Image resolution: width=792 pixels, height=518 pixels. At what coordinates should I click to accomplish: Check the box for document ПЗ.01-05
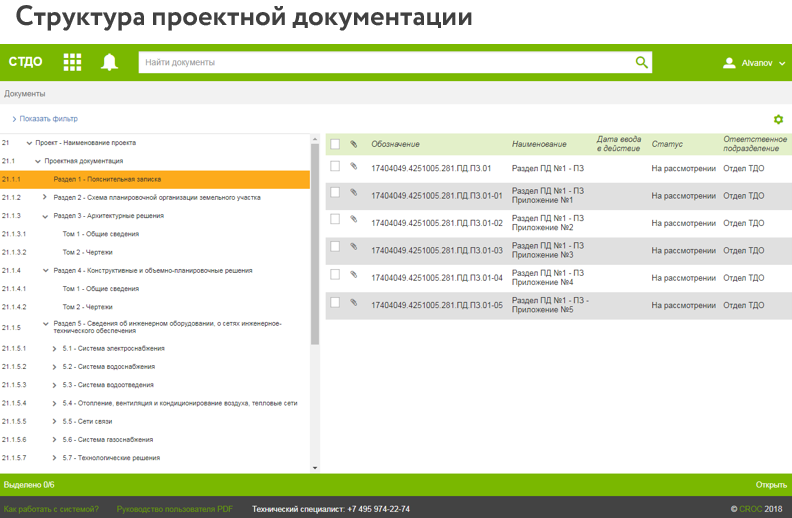(x=335, y=302)
